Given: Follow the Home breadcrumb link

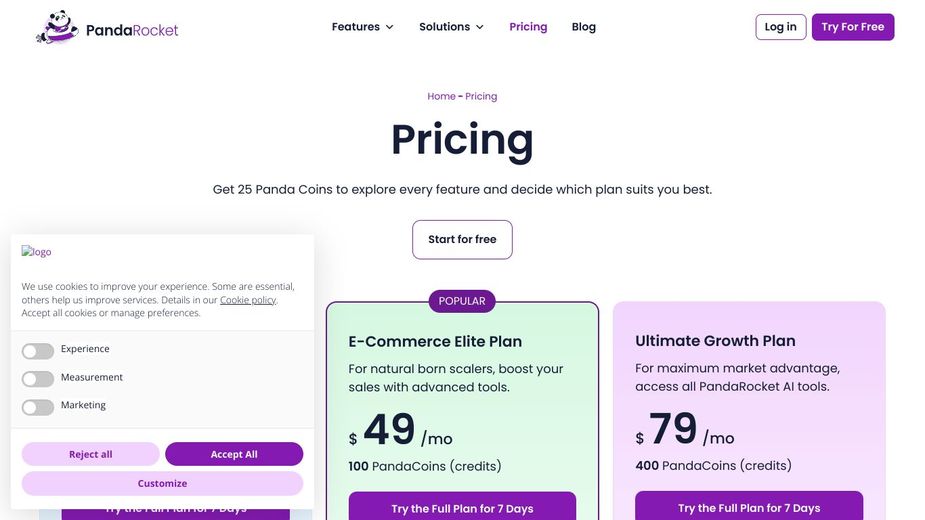Looking at the screenshot, I should click(441, 97).
